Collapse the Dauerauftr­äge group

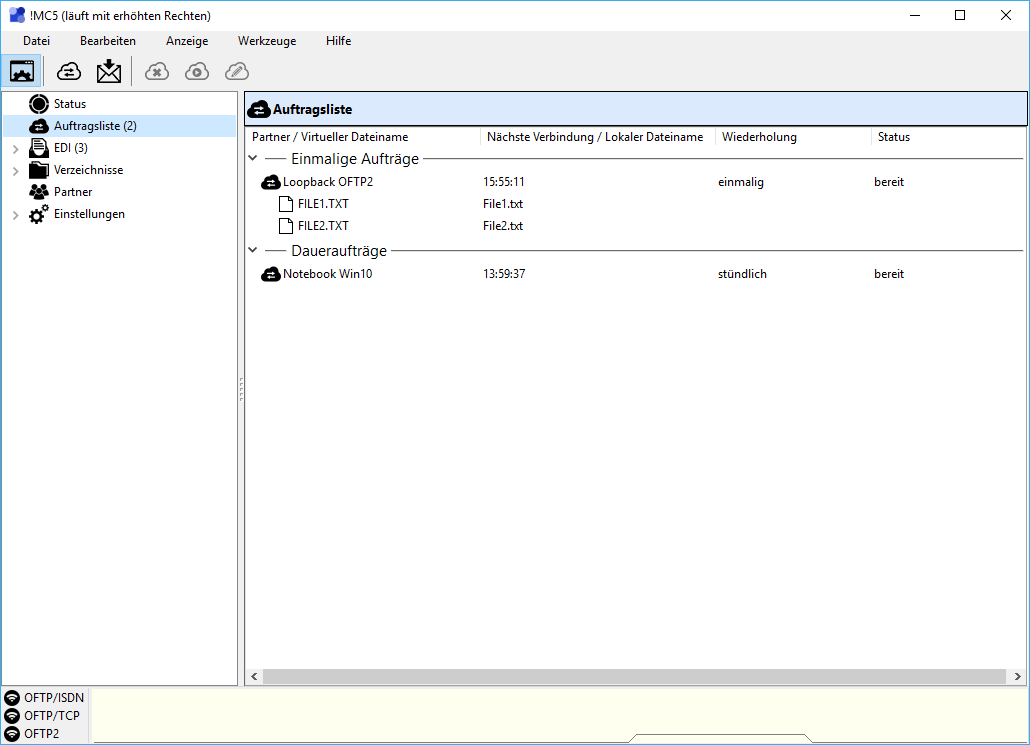click(x=253, y=251)
